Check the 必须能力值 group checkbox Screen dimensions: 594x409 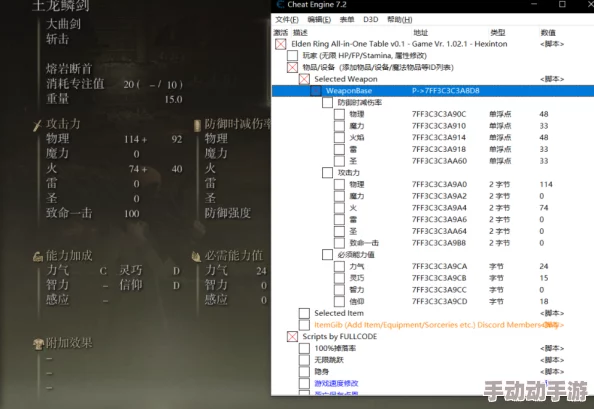[x=327, y=254]
